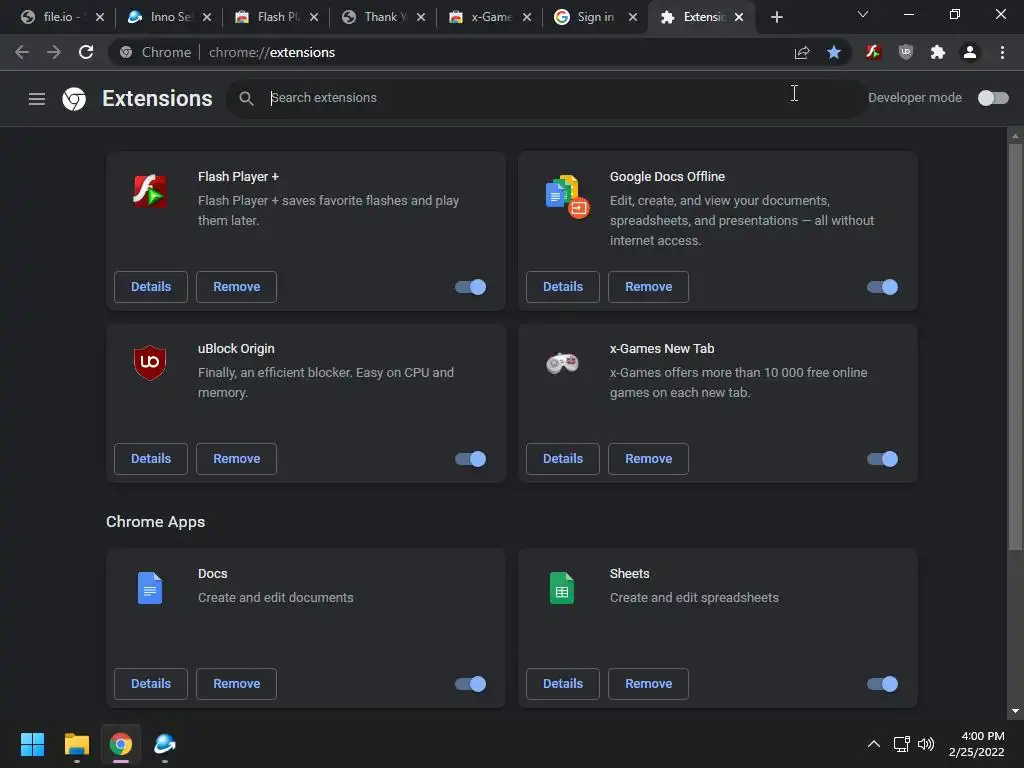Viewport: 1024px width, 768px height.
Task: Remove the uBlock Origin extension
Action: point(236,459)
